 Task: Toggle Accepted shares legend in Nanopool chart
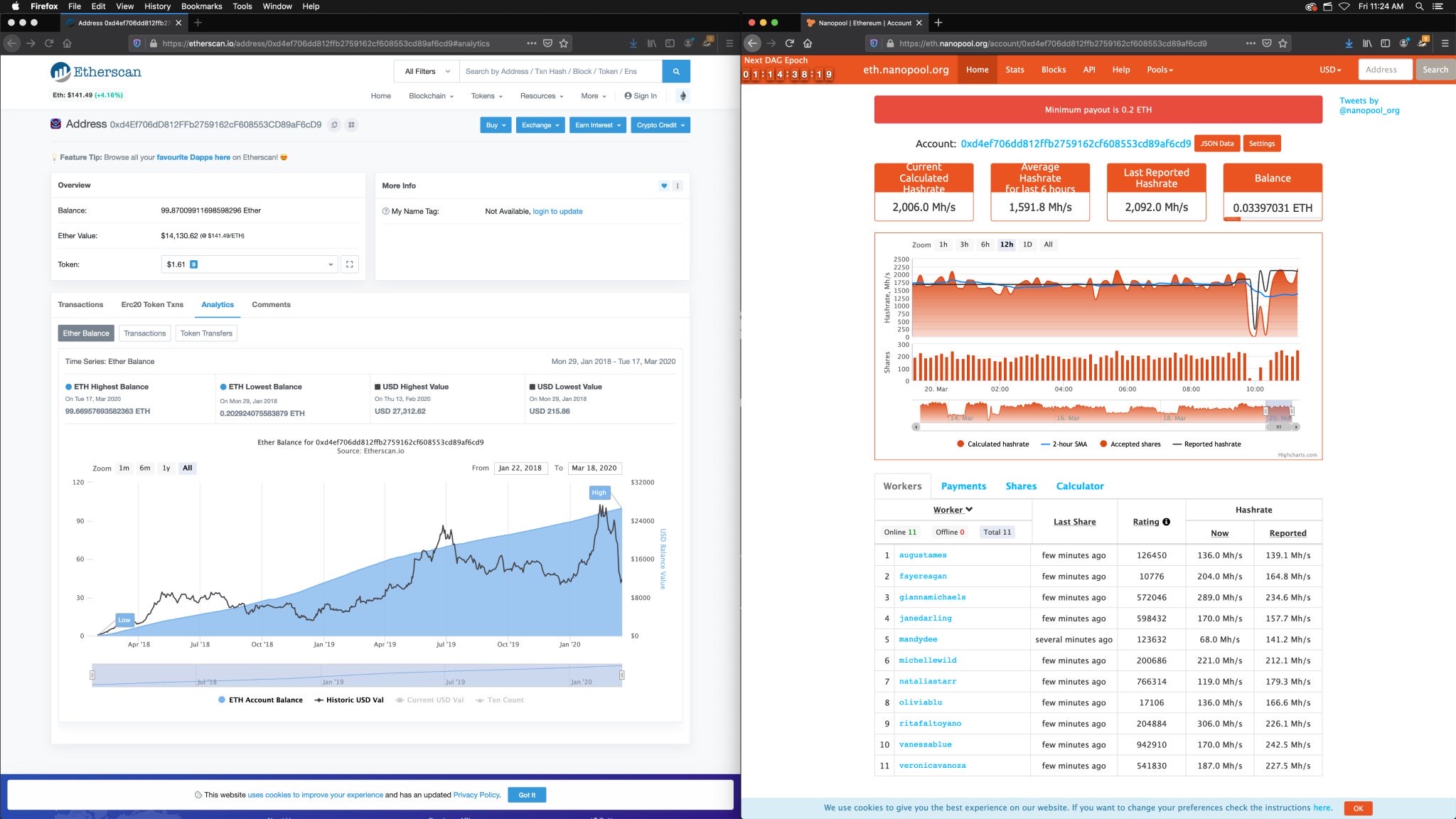[1130, 444]
